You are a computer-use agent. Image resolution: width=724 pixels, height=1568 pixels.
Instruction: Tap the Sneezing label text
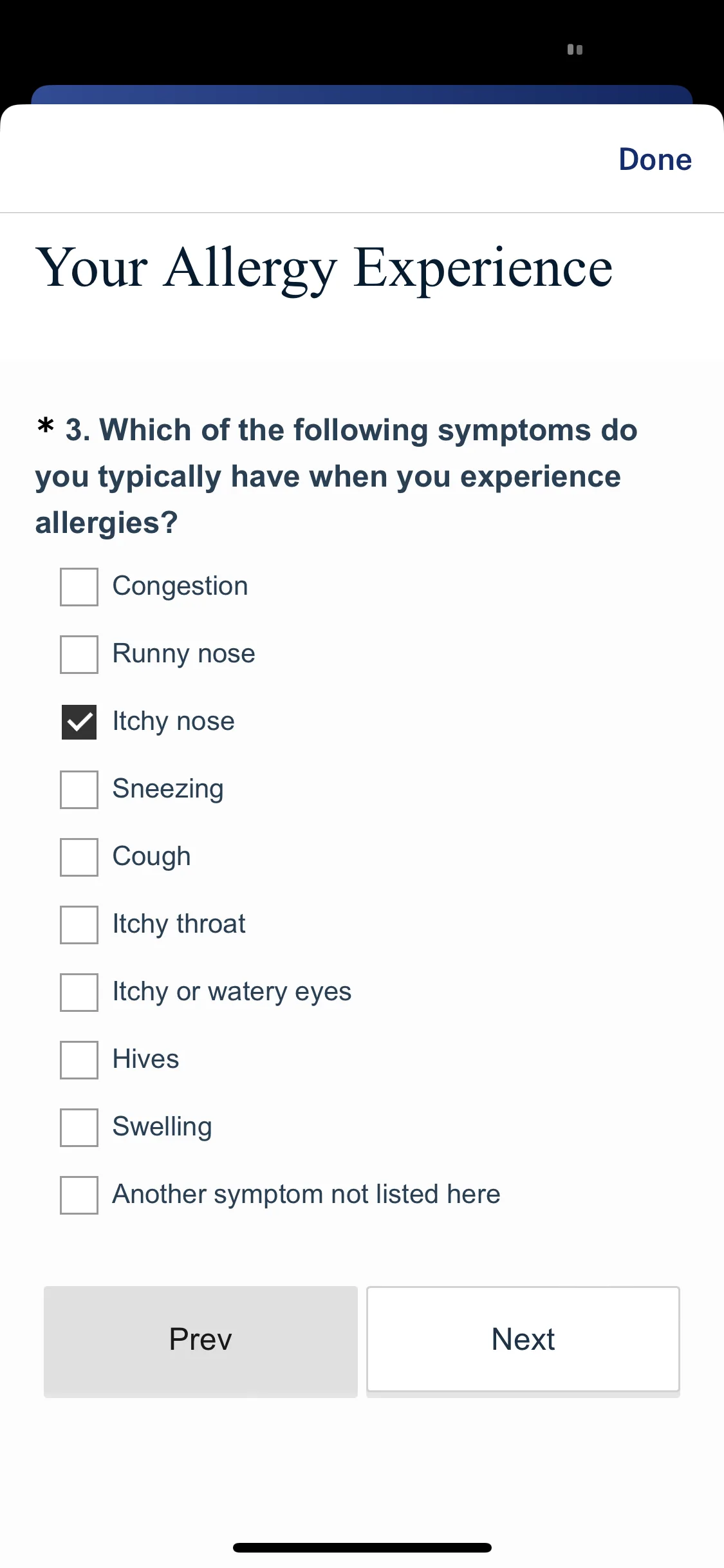(168, 789)
